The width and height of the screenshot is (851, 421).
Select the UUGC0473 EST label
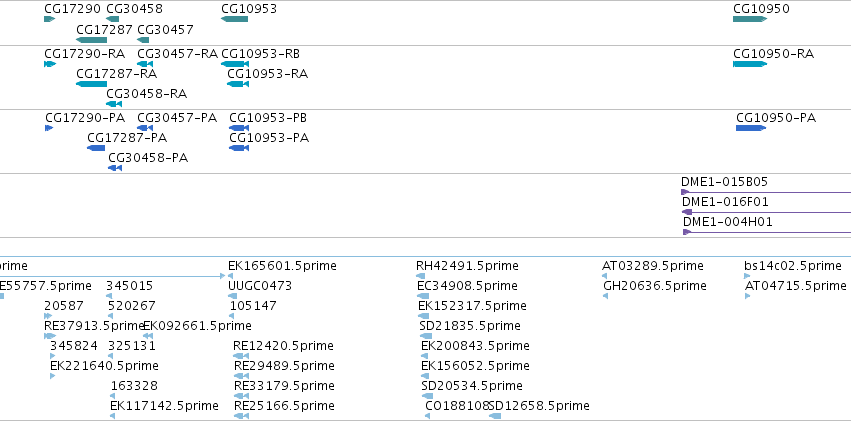(x=260, y=285)
